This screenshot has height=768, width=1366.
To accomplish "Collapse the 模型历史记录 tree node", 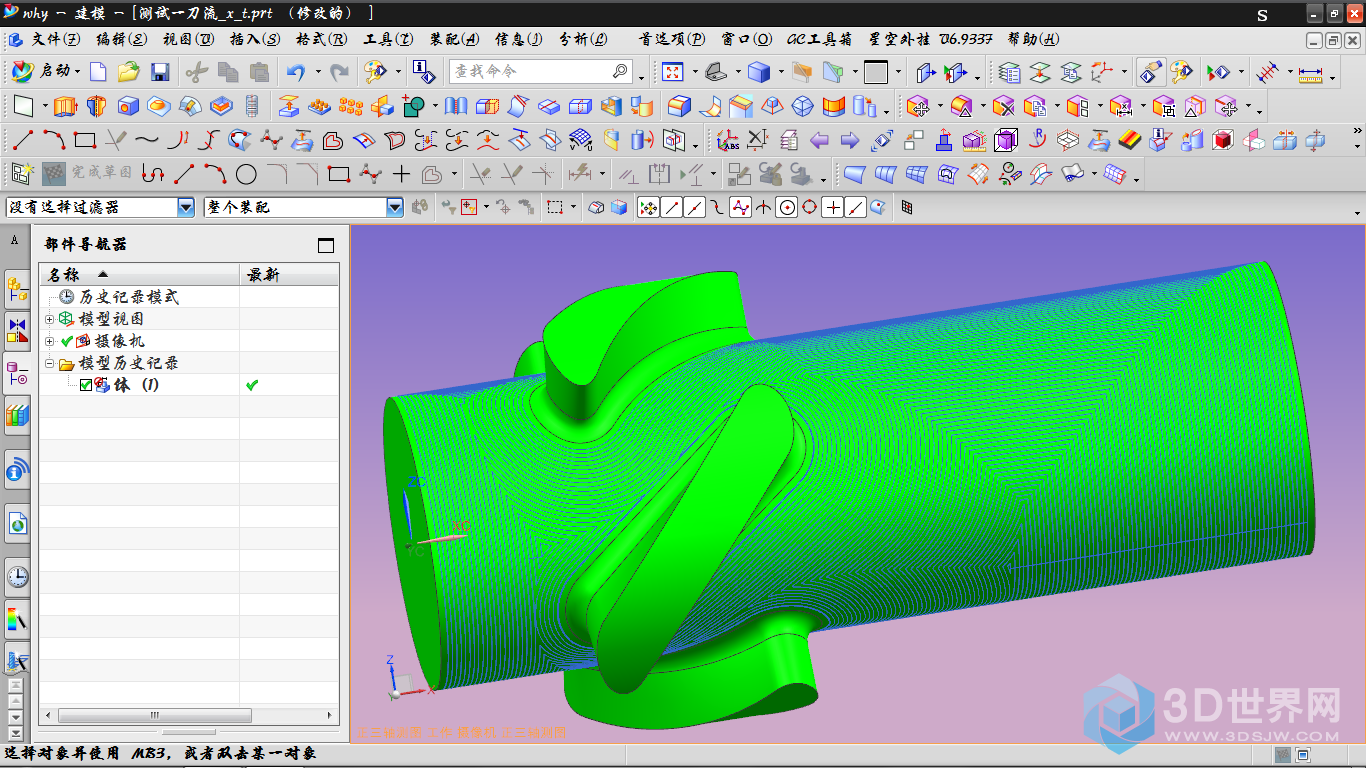I will (50, 363).
